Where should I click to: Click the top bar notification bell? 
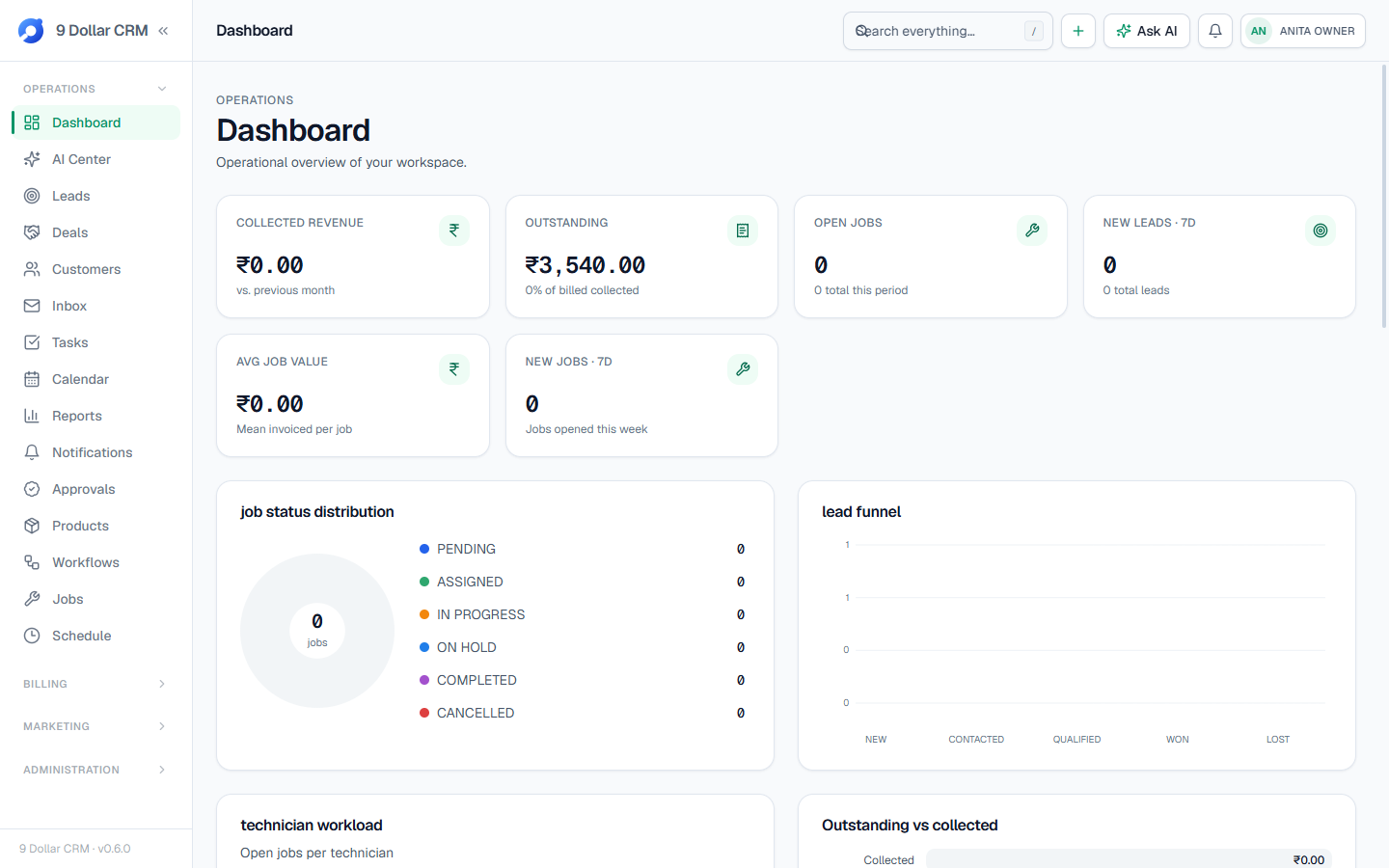(x=1215, y=31)
